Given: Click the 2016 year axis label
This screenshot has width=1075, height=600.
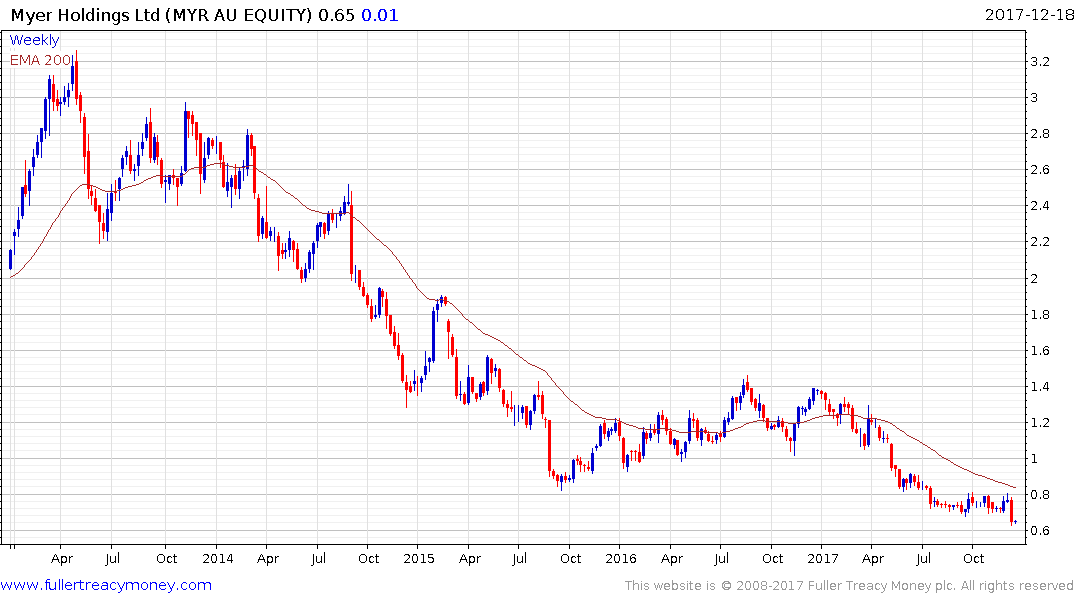Looking at the screenshot, I should pyautogui.click(x=620, y=558).
